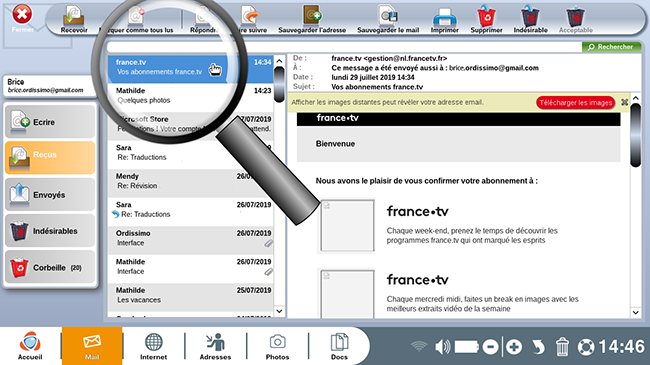
Task: Click attachment paperclip on Mathilde Interface email
Action: tap(269, 272)
